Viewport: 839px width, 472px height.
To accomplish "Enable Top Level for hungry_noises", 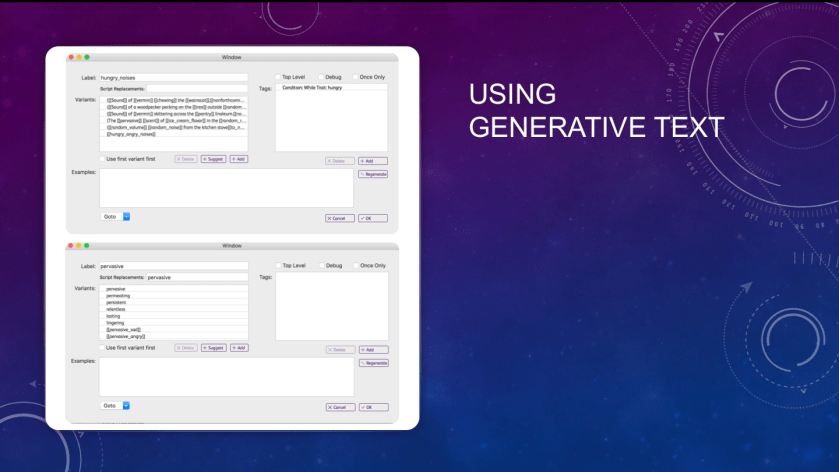I will coord(279,77).
